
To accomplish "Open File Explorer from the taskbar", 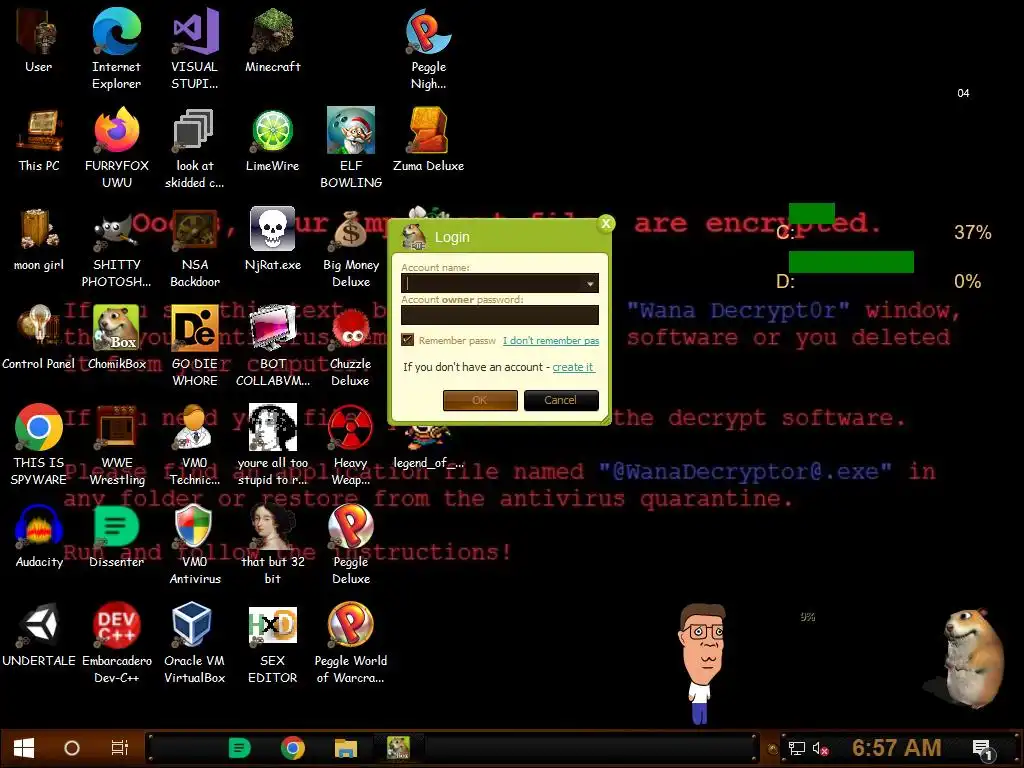I will (x=345, y=748).
